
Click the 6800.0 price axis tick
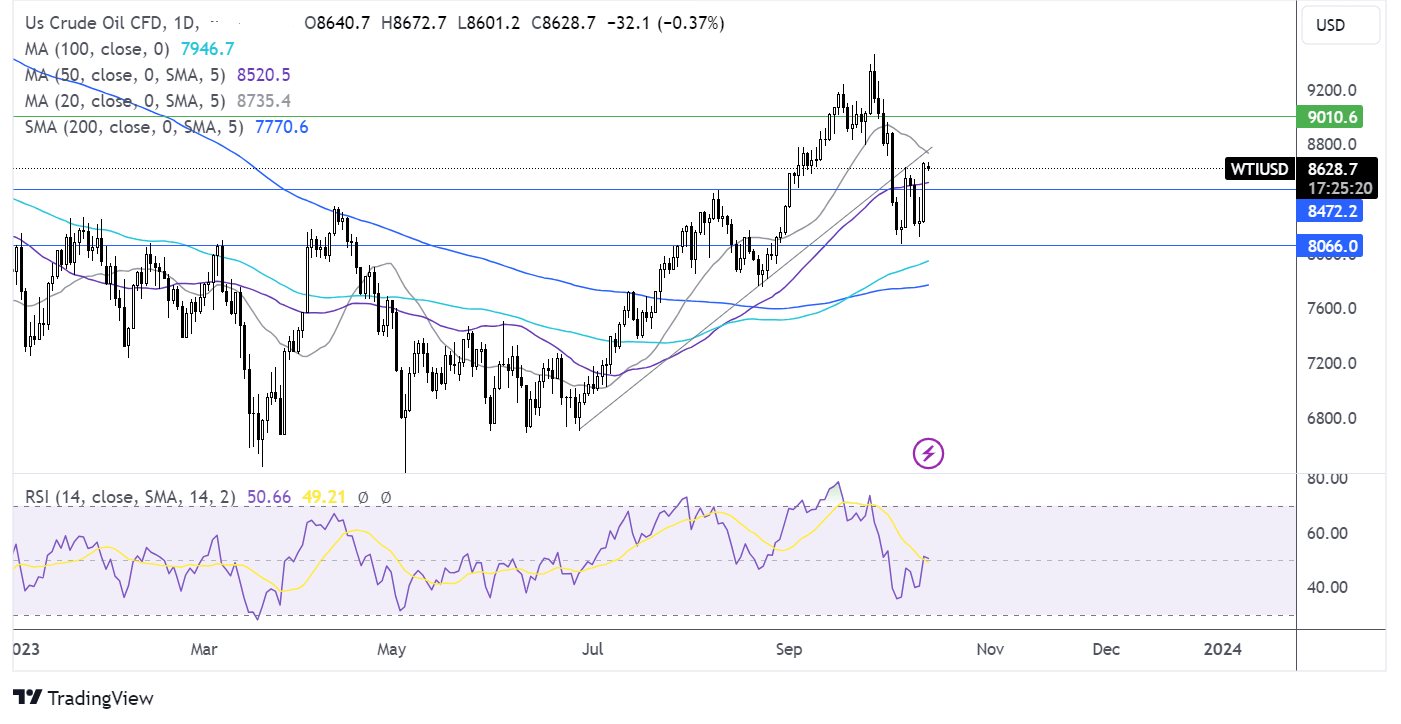click(1333, 419)
